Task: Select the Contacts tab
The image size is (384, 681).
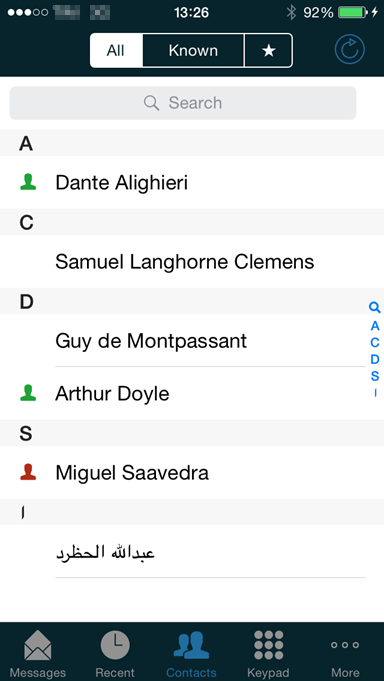Action: click(x=192, y=653)
